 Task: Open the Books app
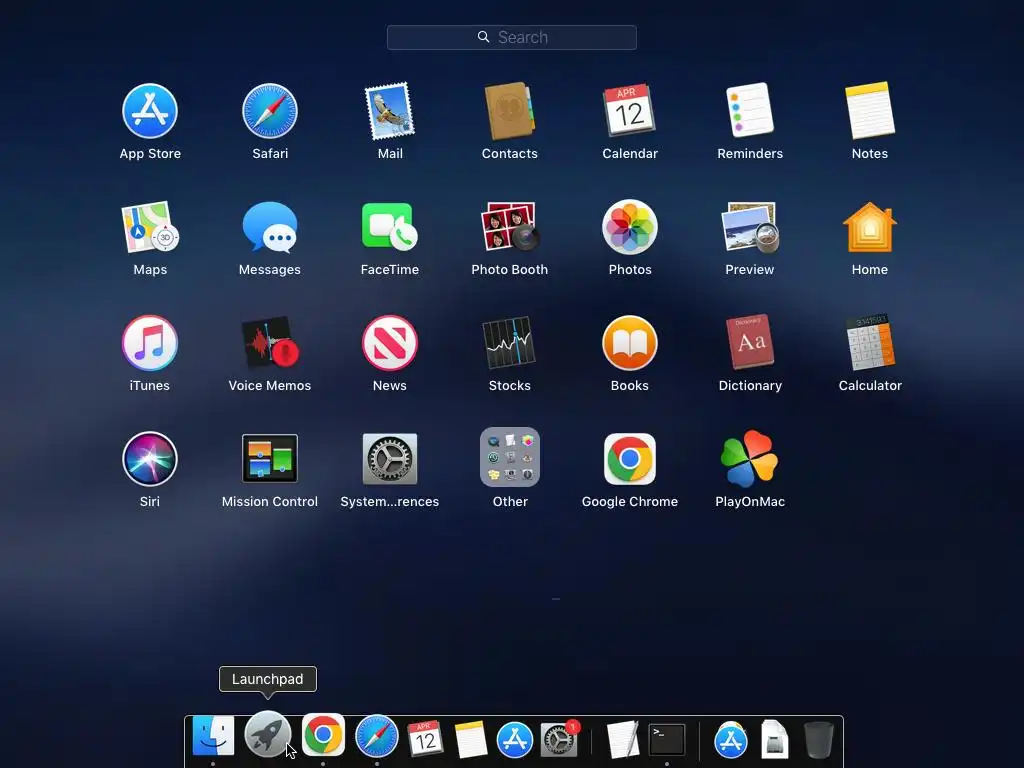click(630, 343)
